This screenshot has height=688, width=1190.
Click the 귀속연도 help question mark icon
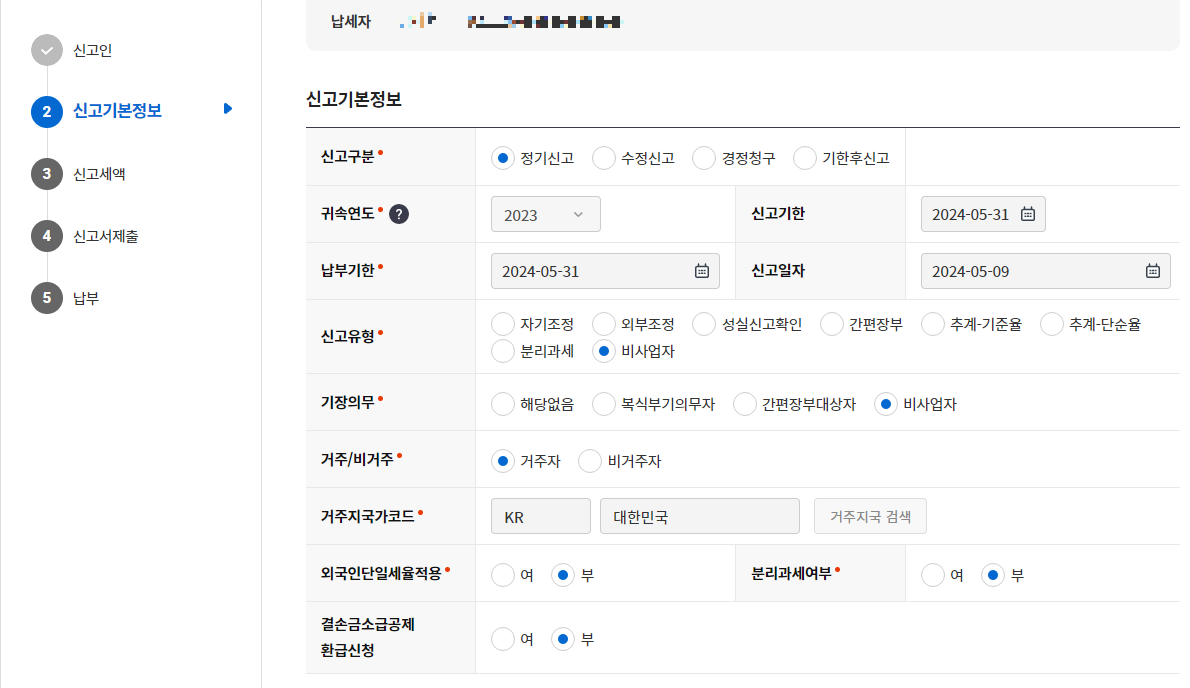pyautogui.click(x=398, y=213)
